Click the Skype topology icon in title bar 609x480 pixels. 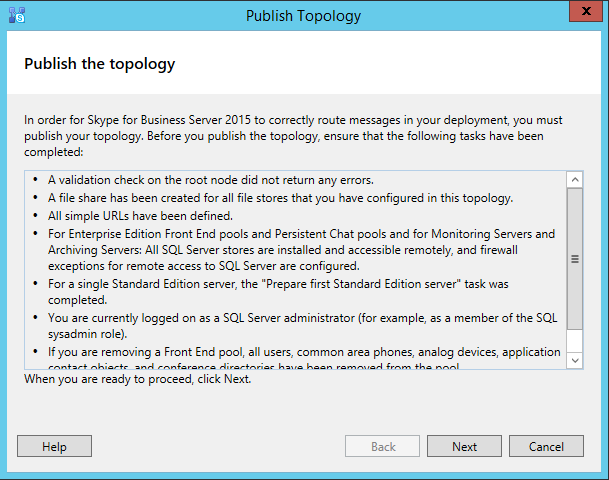click(17, 15)
